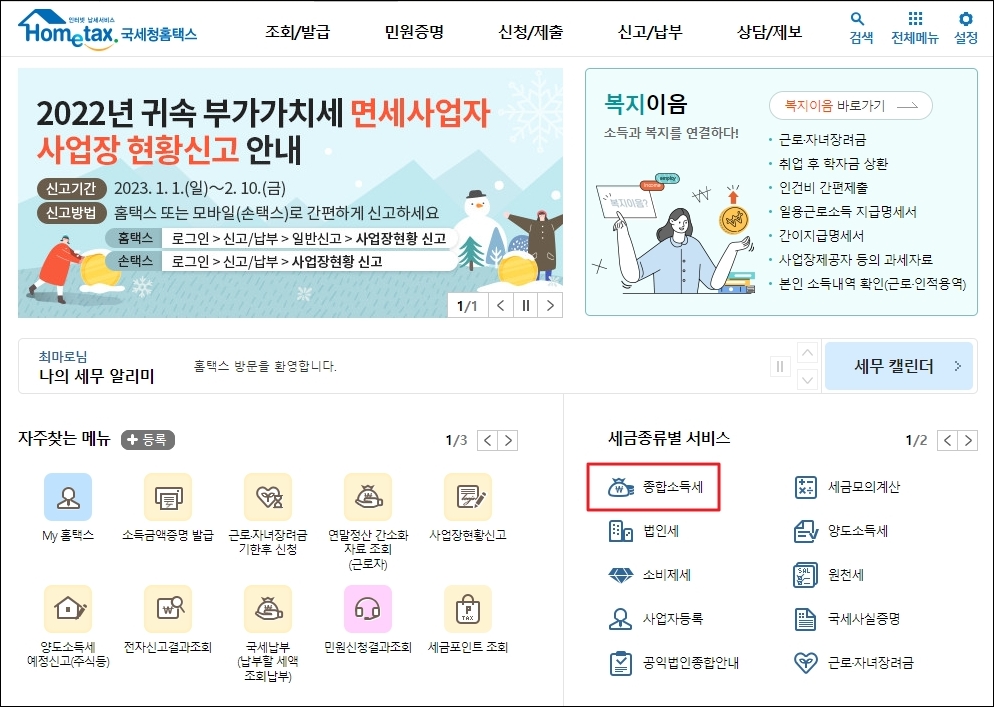994x707 pixels.
Task: Select 근로·자녀장려금 heart icon
Action: click(x=806, y=663)
